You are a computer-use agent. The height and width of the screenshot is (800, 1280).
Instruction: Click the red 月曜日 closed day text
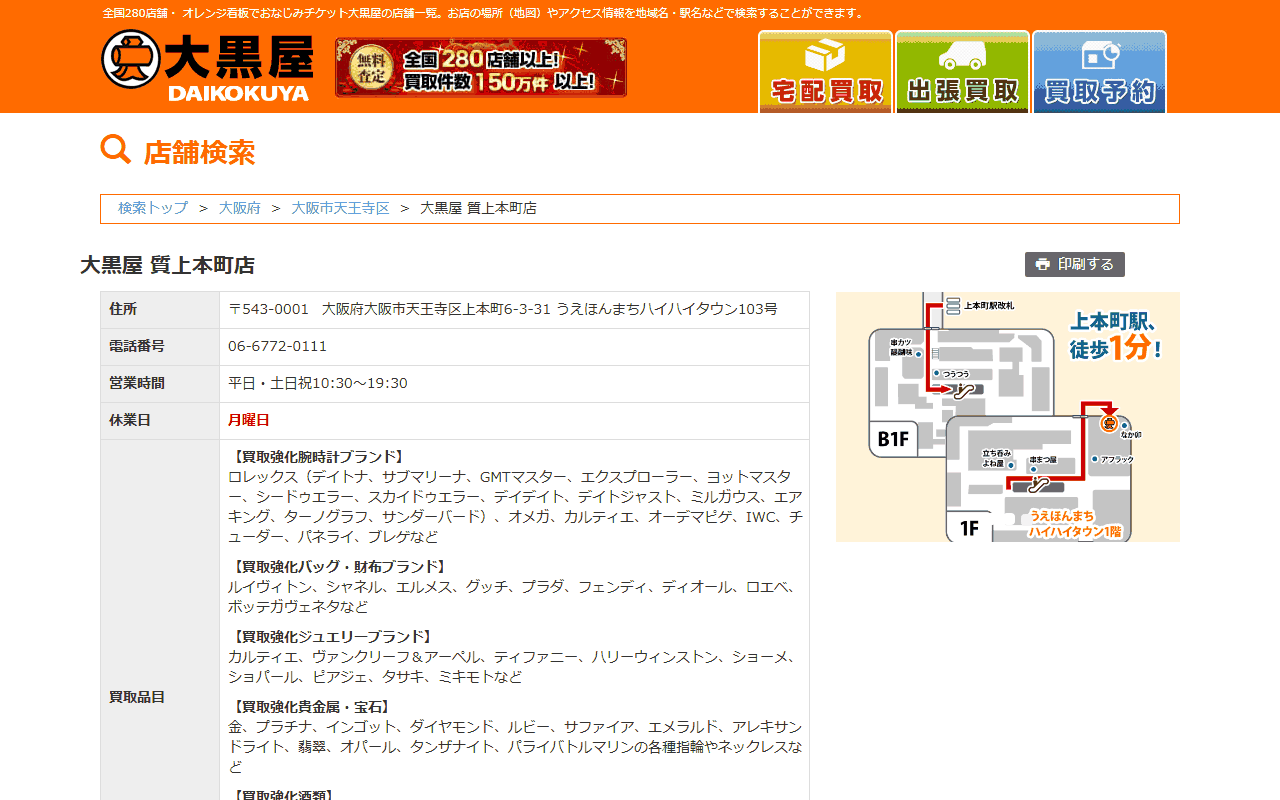coord(249,420)
